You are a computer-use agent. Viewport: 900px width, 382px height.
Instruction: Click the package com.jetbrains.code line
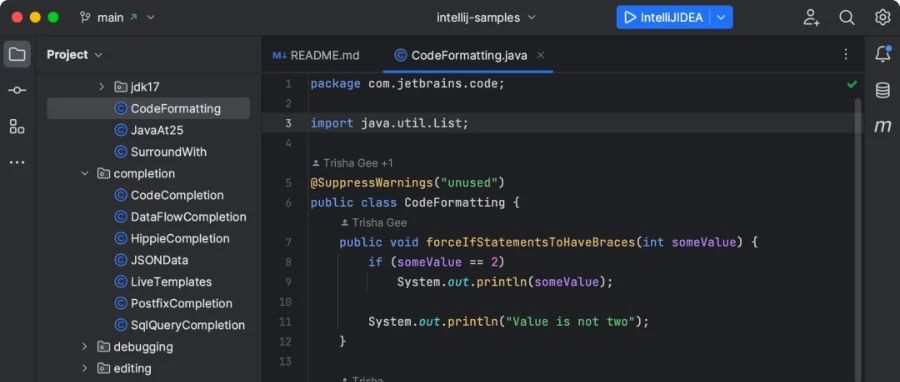coord(407,84)
